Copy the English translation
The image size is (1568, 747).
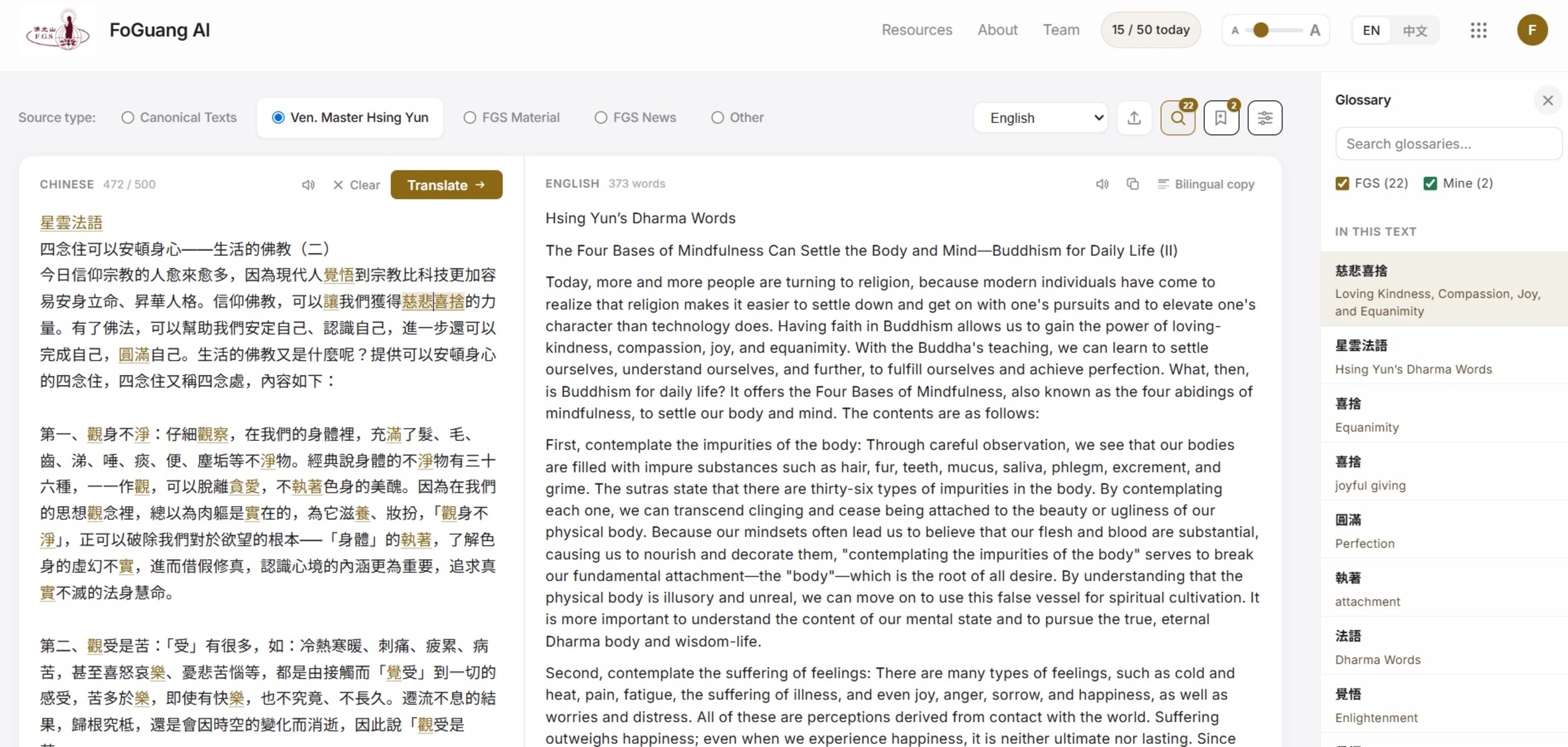click(x=1133, y=184)
